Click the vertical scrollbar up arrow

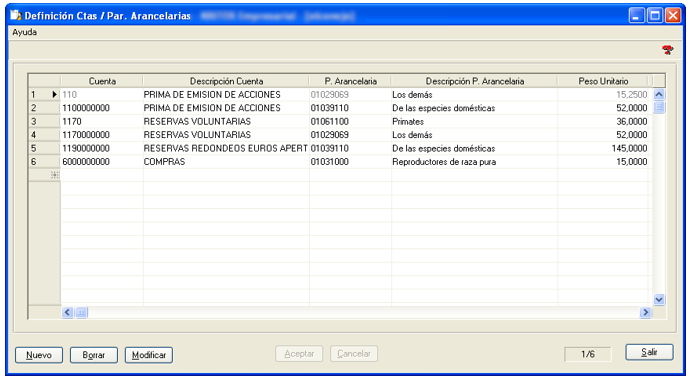pyautogui.click(x=659, y=94)
